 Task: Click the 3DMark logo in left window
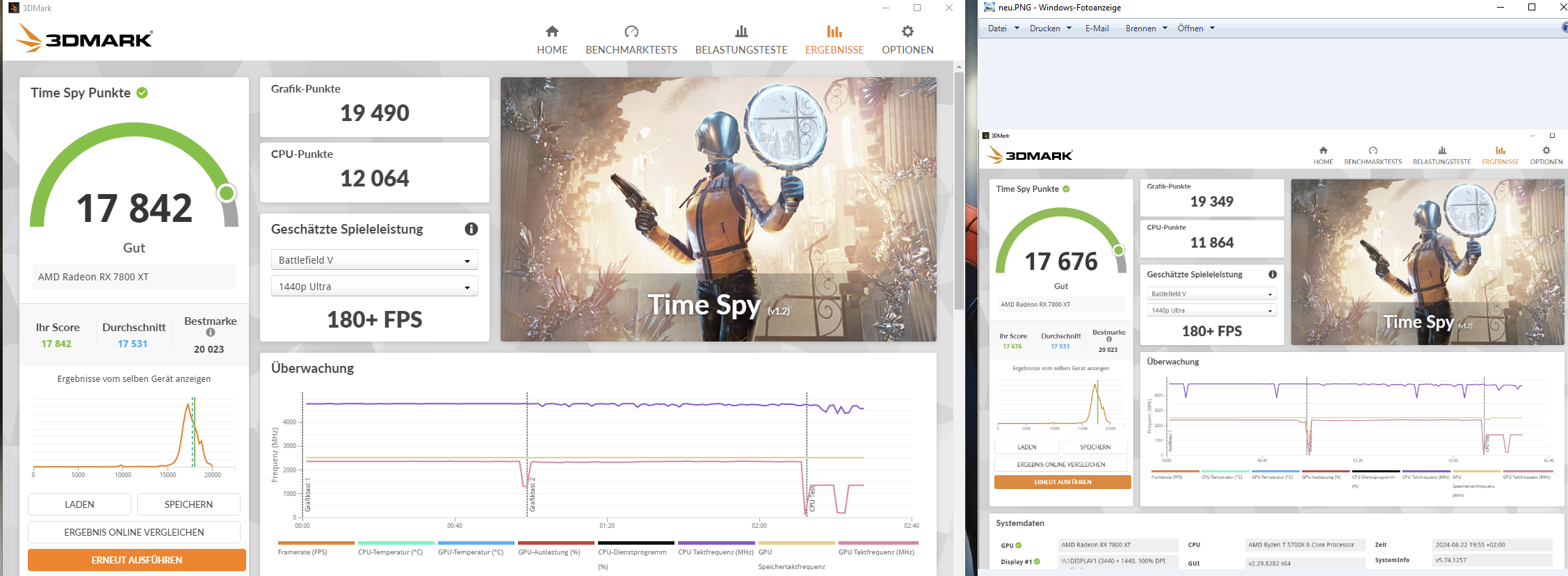pyautogui.click(x=84, y=38)
